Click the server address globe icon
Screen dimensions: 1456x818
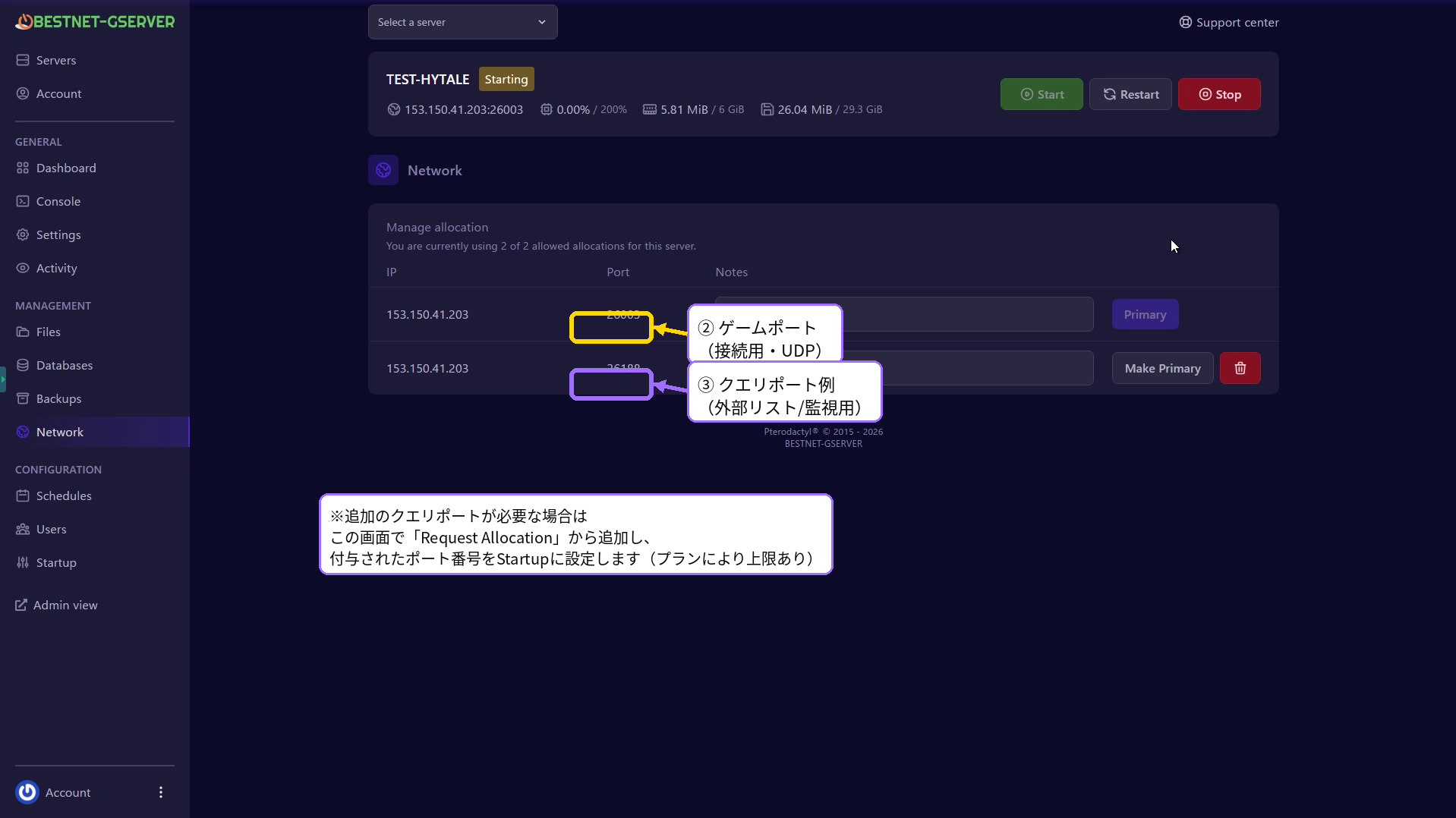click(393, 109)
